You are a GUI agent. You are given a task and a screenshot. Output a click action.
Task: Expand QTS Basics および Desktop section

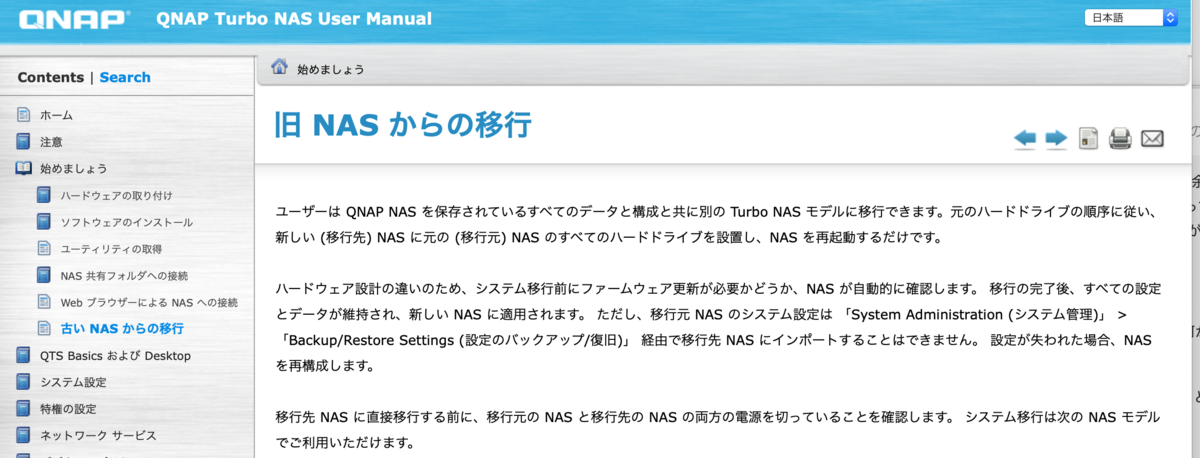115,355
